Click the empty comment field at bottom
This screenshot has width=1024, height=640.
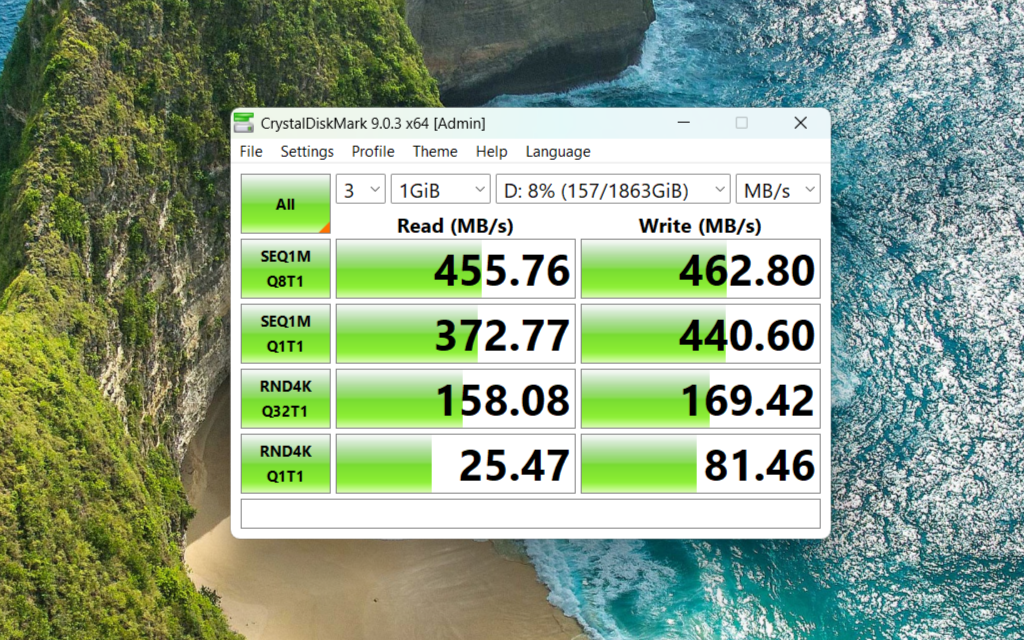(530, 513)
